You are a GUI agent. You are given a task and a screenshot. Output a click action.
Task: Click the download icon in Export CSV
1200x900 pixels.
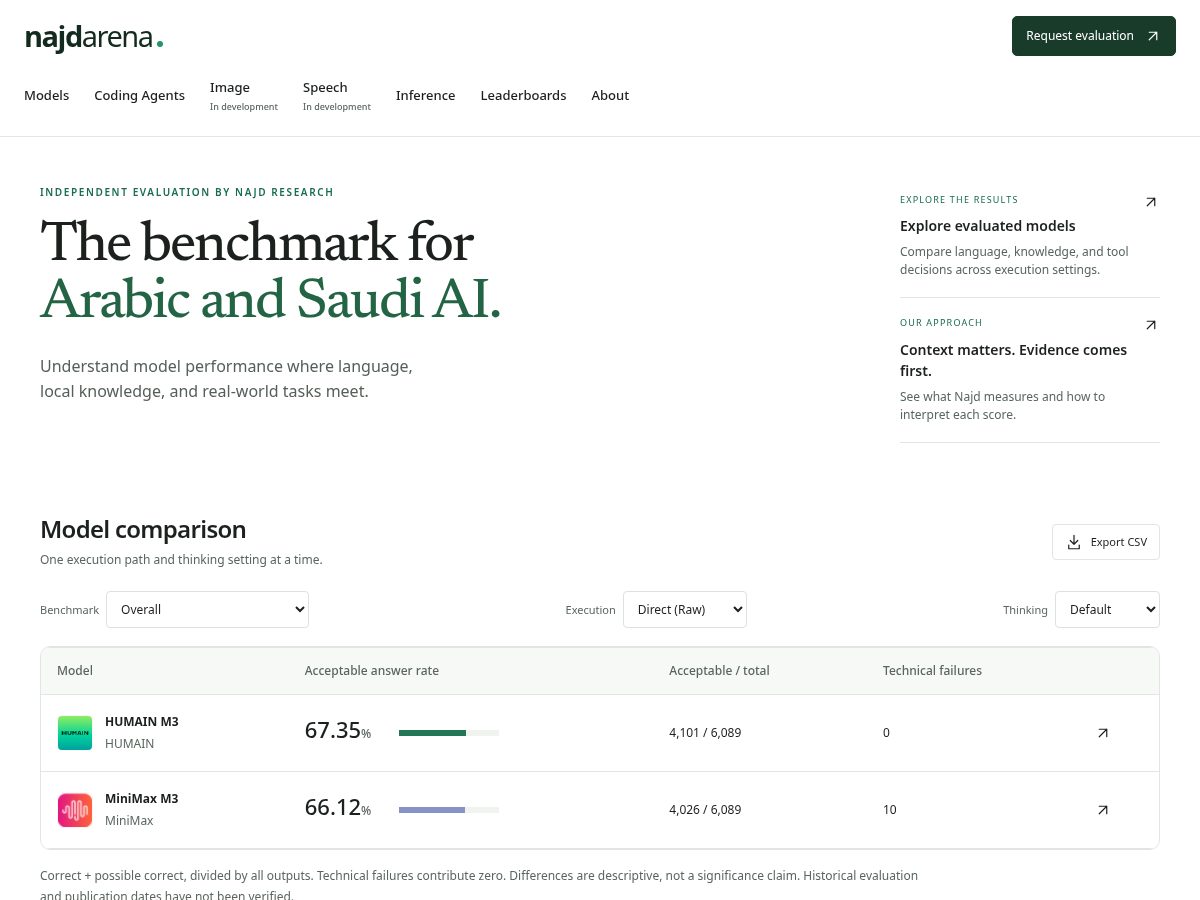[x=1074, y=542]
